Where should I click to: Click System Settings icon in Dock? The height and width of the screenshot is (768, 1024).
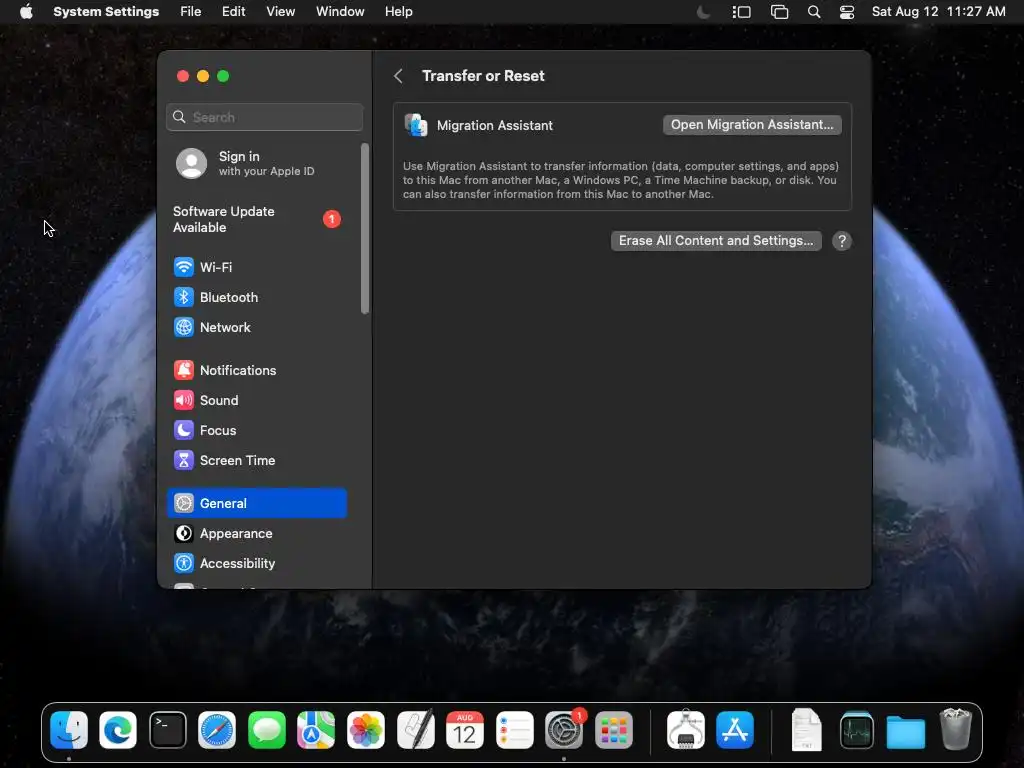(x=564, y=729)
